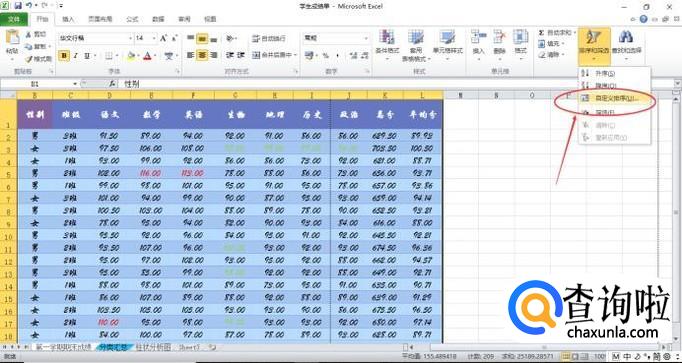Open the number format combo box
682x363 pixels.
coord(336,38)
